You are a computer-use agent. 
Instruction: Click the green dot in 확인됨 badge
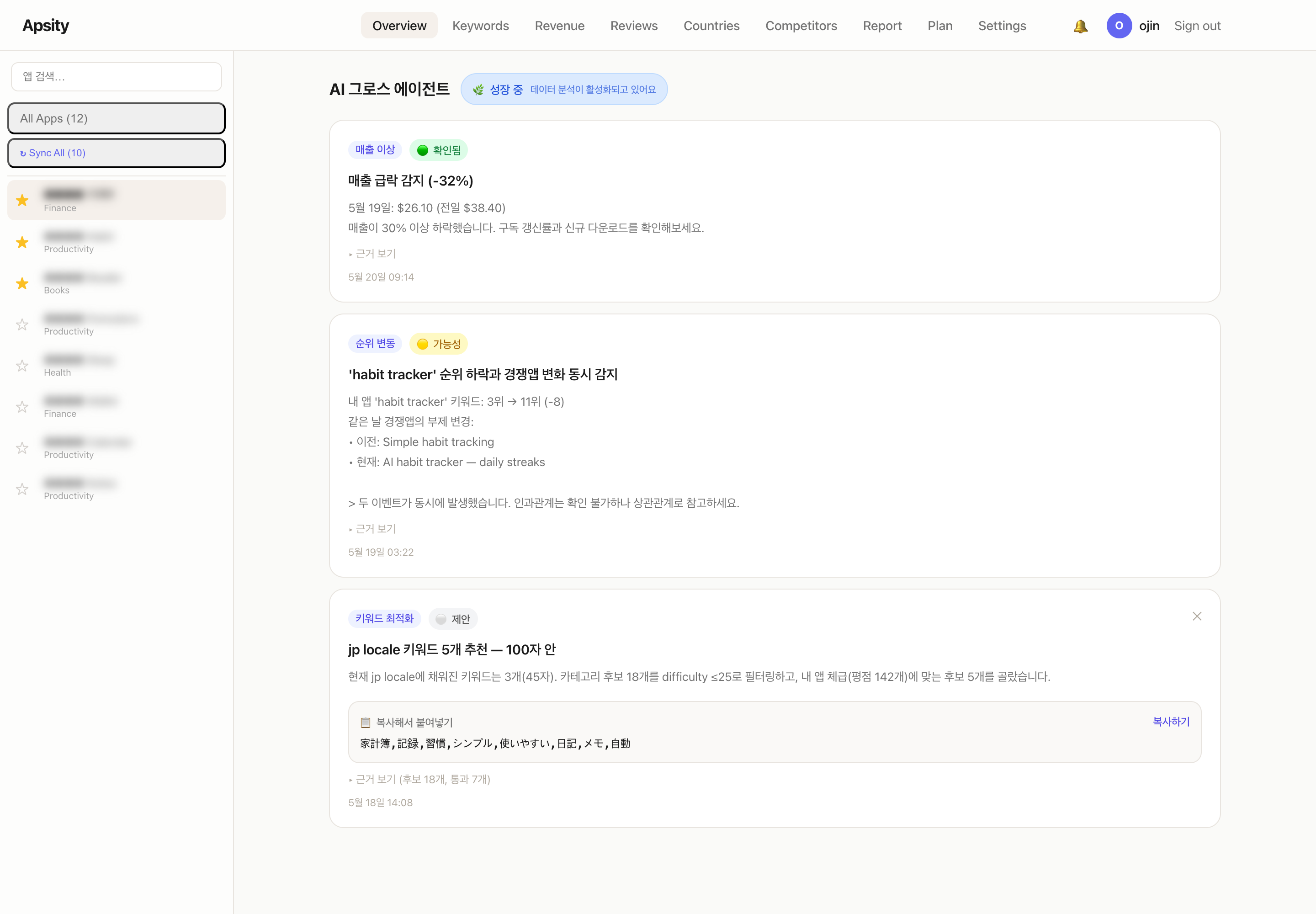tap(423, 150)
